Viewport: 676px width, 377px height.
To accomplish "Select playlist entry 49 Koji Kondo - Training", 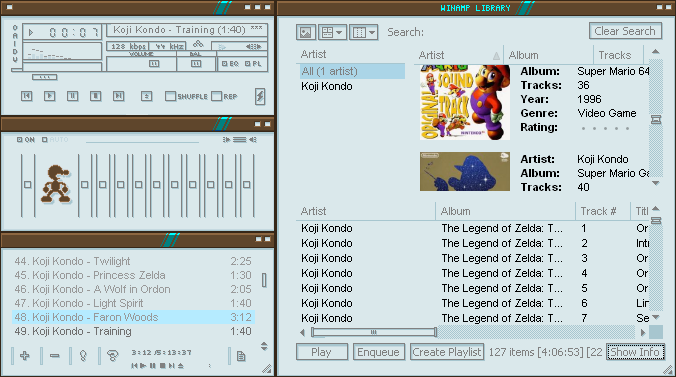I will click(133, 331).
